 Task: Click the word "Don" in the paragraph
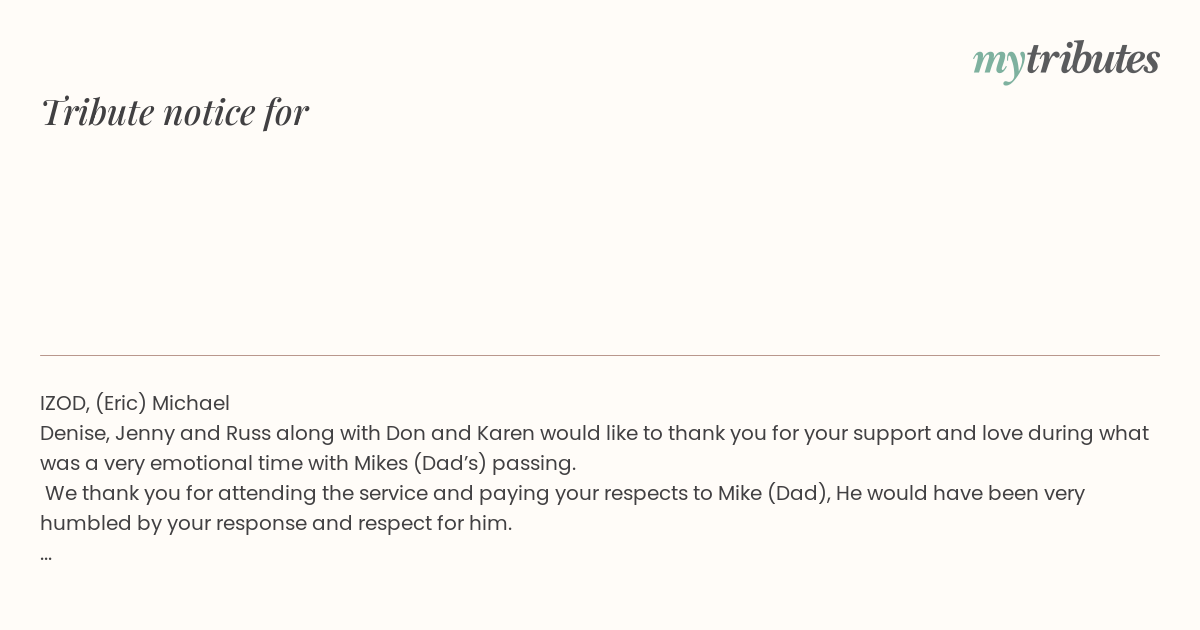[405, 433]
